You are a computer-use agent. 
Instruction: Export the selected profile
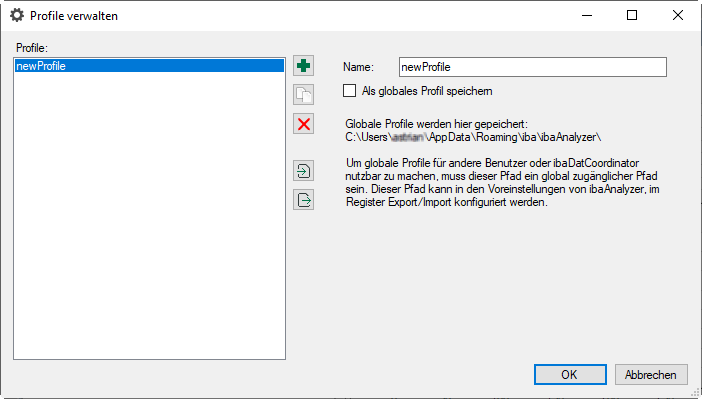tap(304, 200)
